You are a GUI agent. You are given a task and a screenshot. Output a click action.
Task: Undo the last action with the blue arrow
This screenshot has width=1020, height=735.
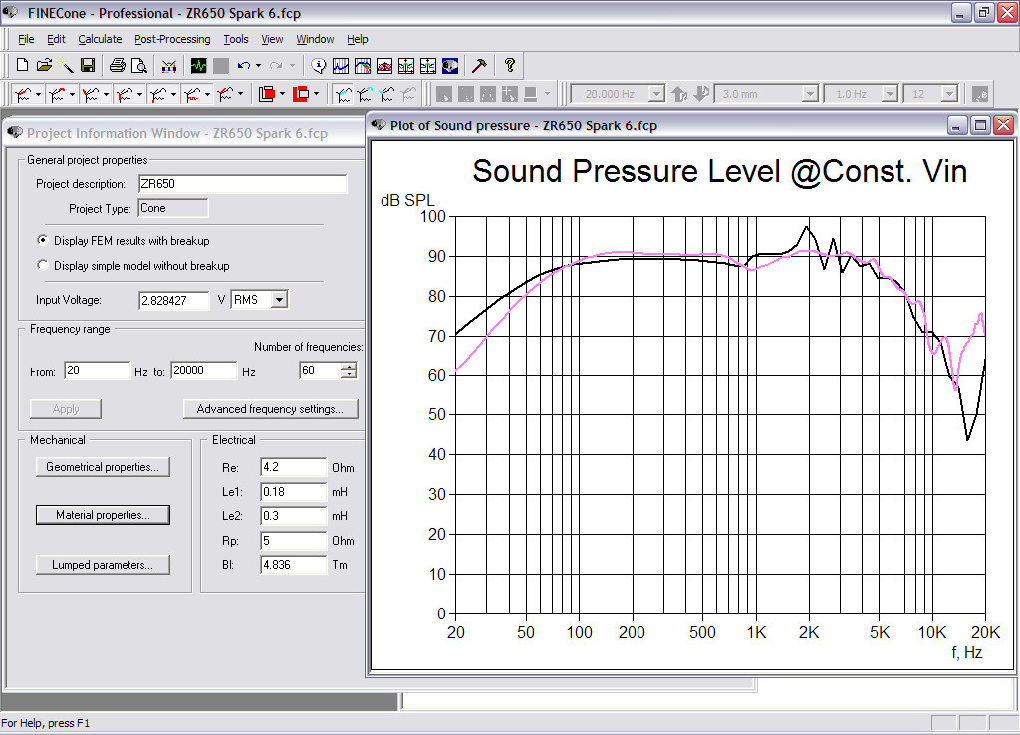[244, 65]
